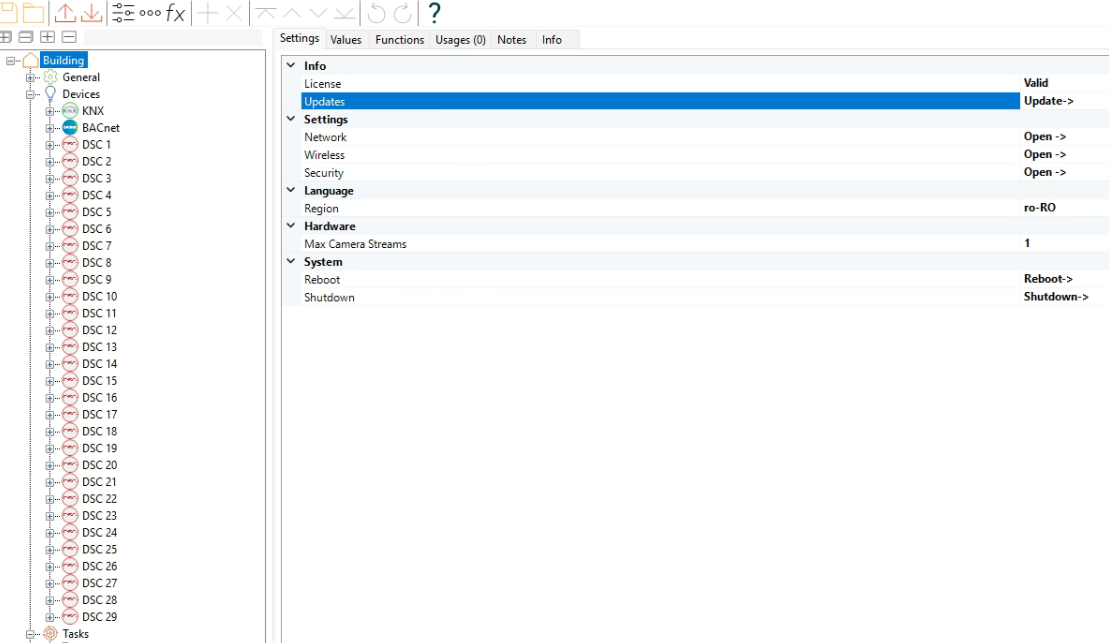This screenshot has width=1109, height=643.
Task: Collapse the Devices tree node
Action: coord(30,94)
